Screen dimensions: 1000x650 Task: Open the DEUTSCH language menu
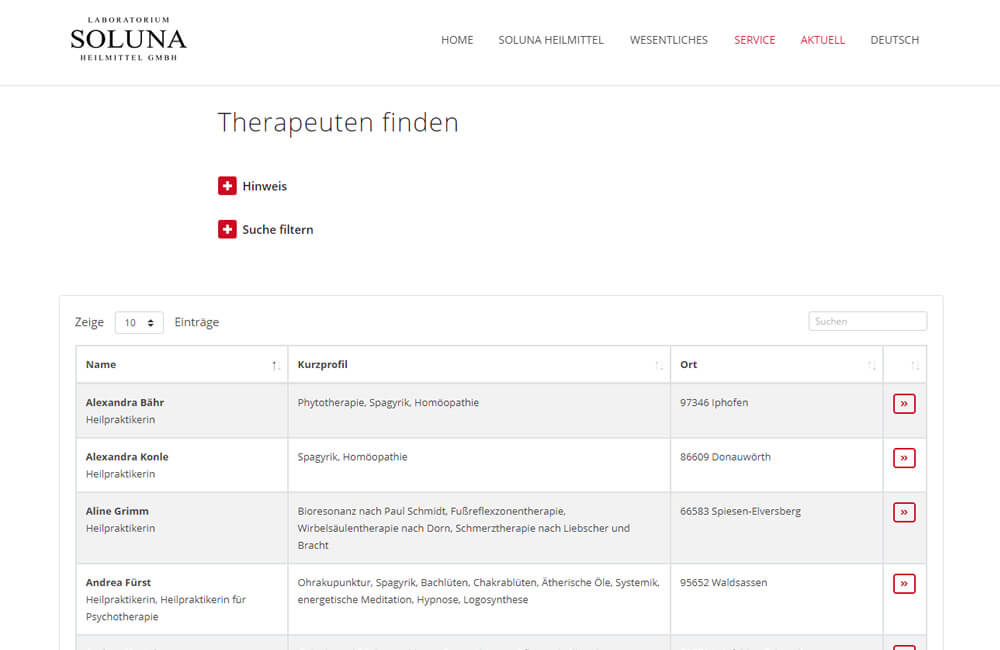coord(894,40)
